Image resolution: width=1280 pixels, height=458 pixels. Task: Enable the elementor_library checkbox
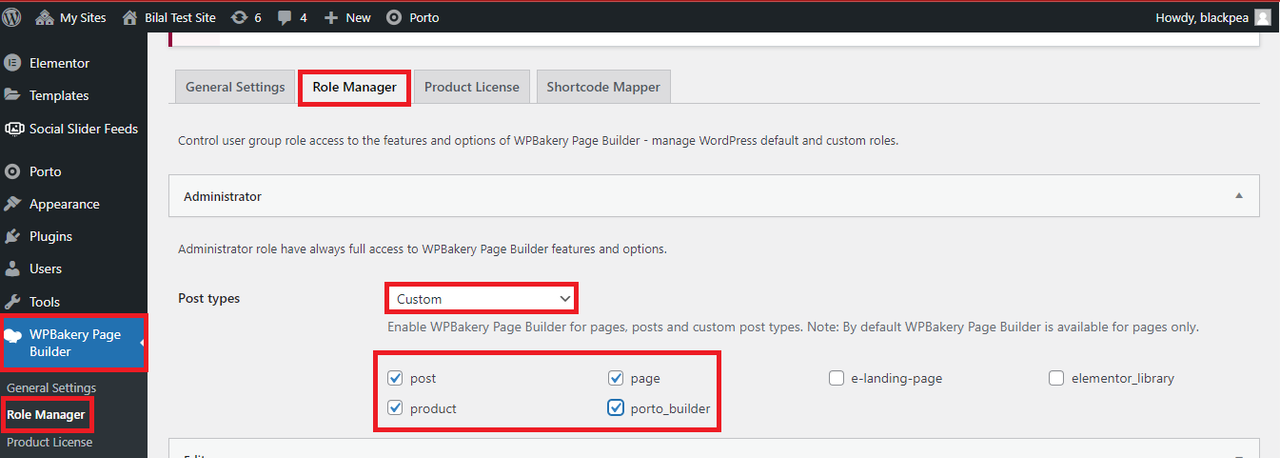coord(1056,378)
